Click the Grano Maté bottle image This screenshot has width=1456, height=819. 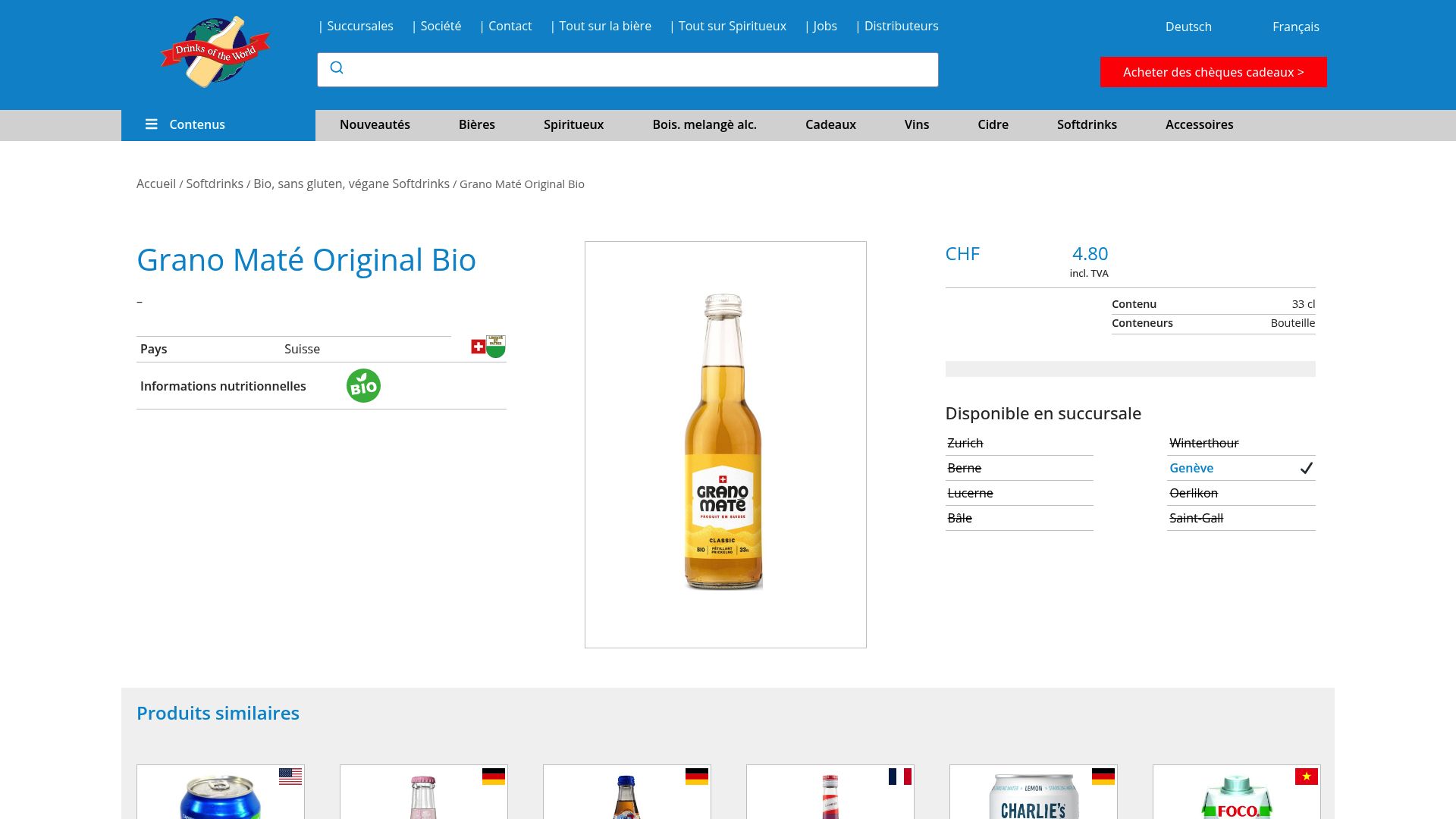click(x=725, y=444)
